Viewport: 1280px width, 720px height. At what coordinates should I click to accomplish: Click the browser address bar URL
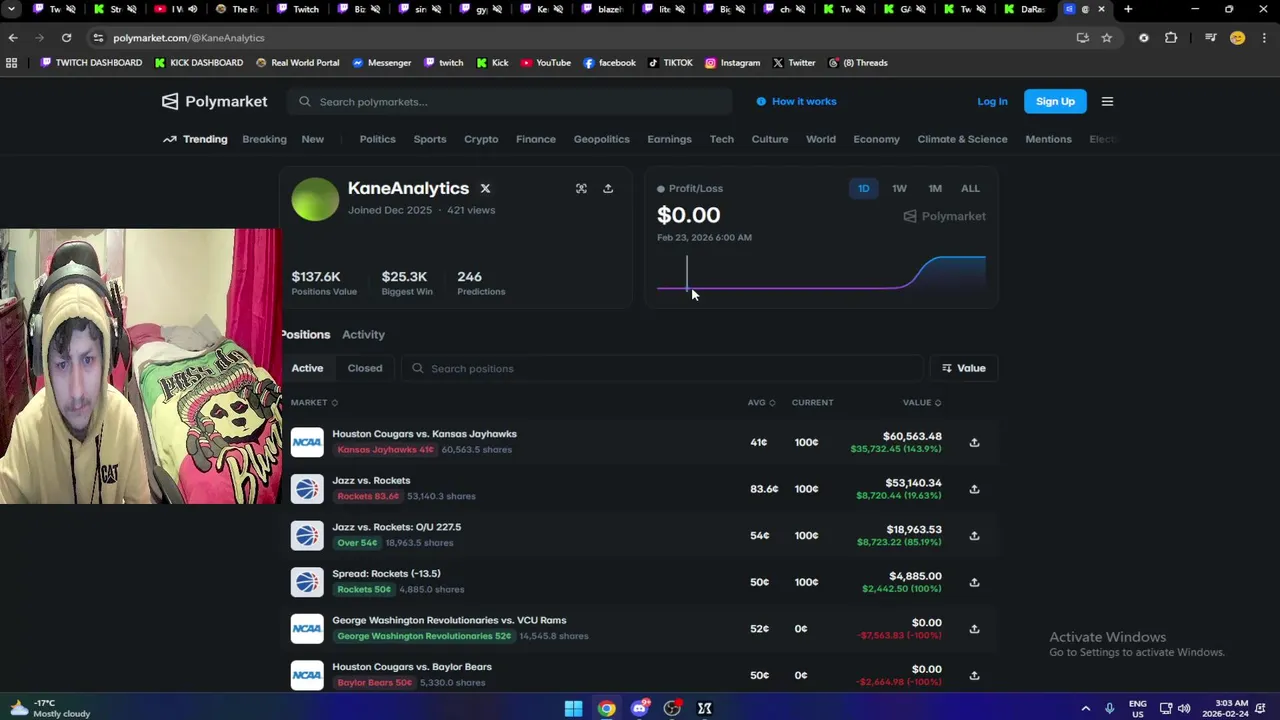click(189, 38)
